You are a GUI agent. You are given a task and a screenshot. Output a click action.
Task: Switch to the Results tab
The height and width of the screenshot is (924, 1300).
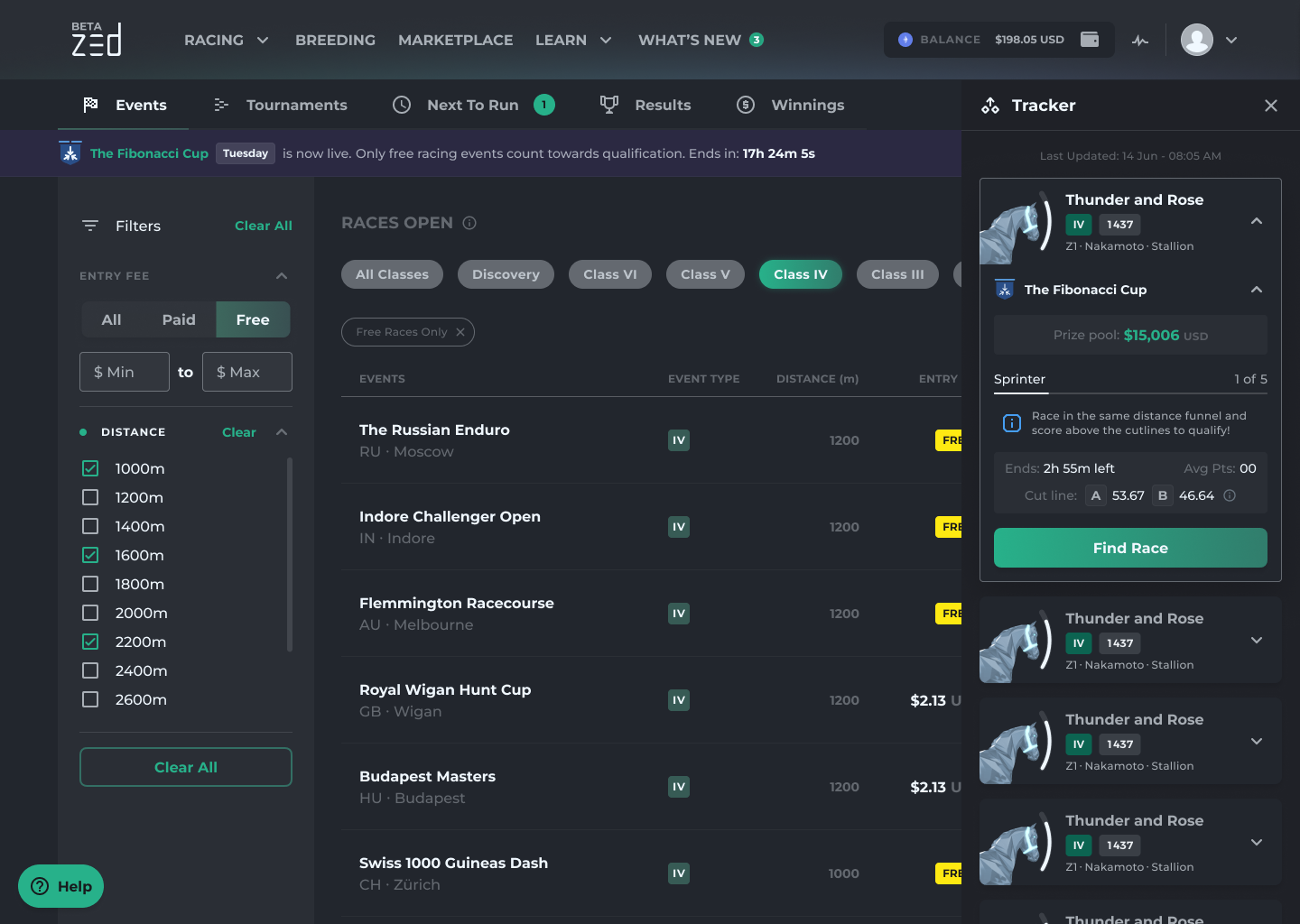(645, 105)
